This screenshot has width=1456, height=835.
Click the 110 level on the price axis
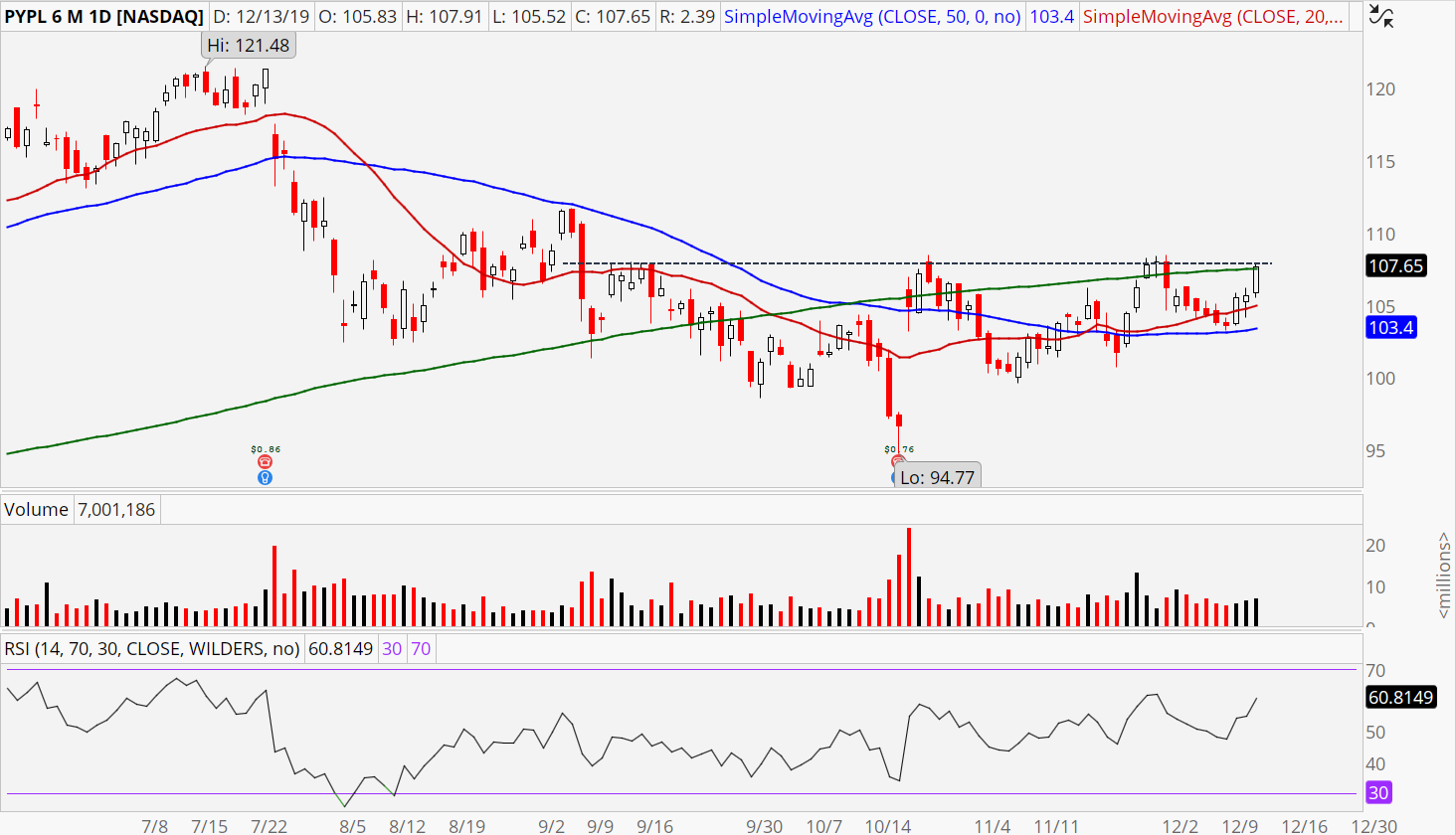pos(1380,235)
